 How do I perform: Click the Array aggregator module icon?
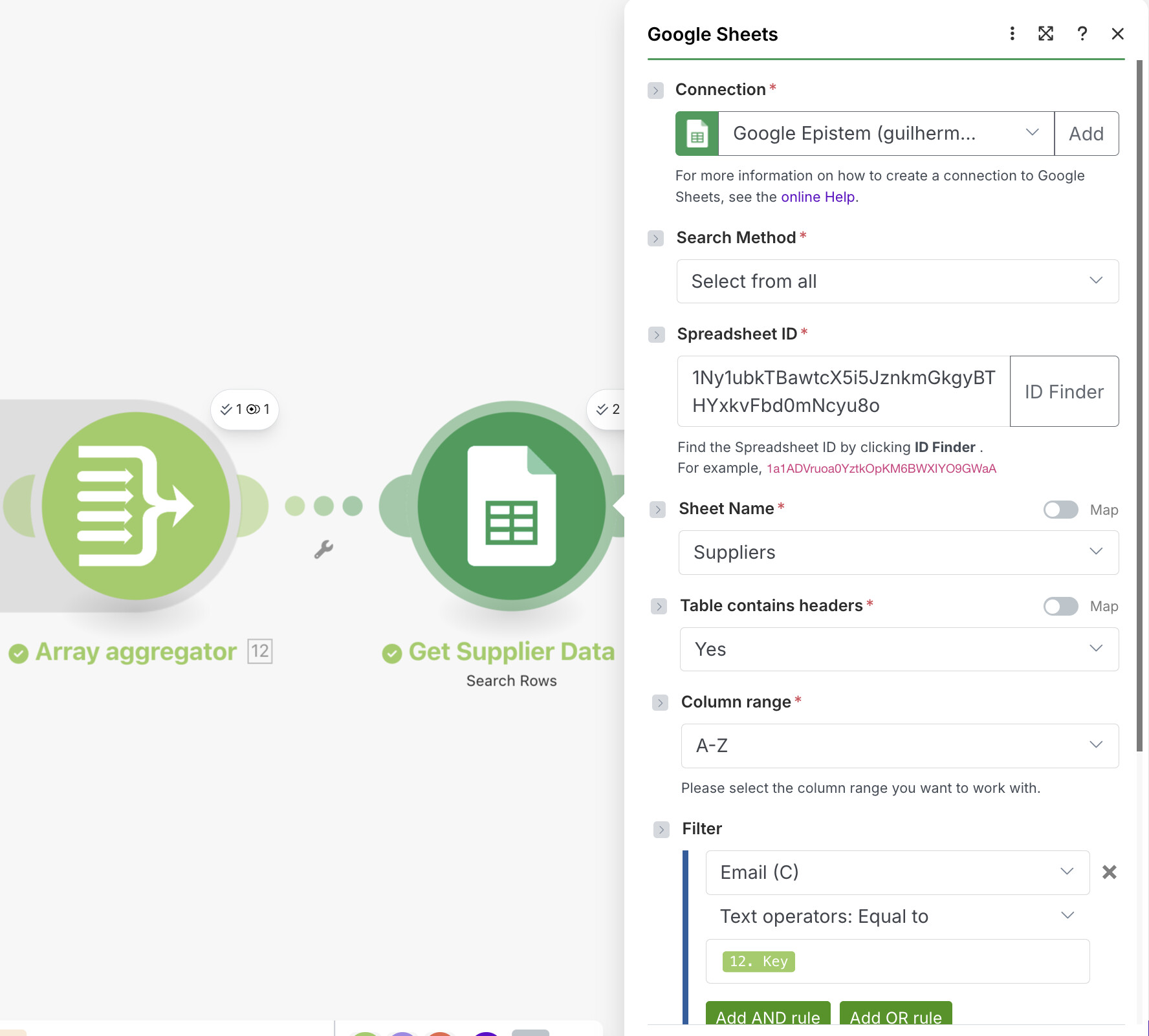tap(136, 506)
